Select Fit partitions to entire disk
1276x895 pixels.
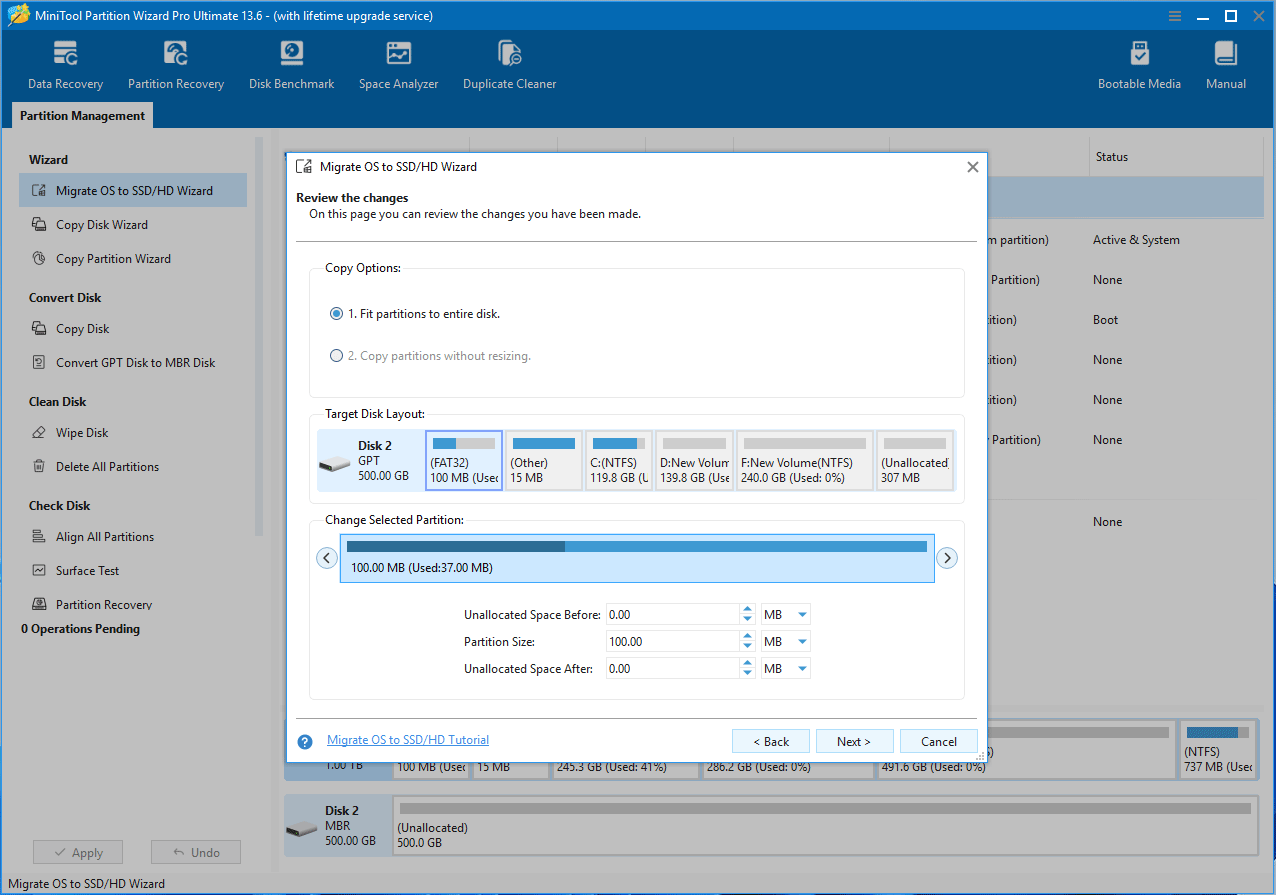pyautogui.click(x=415, y=314)
